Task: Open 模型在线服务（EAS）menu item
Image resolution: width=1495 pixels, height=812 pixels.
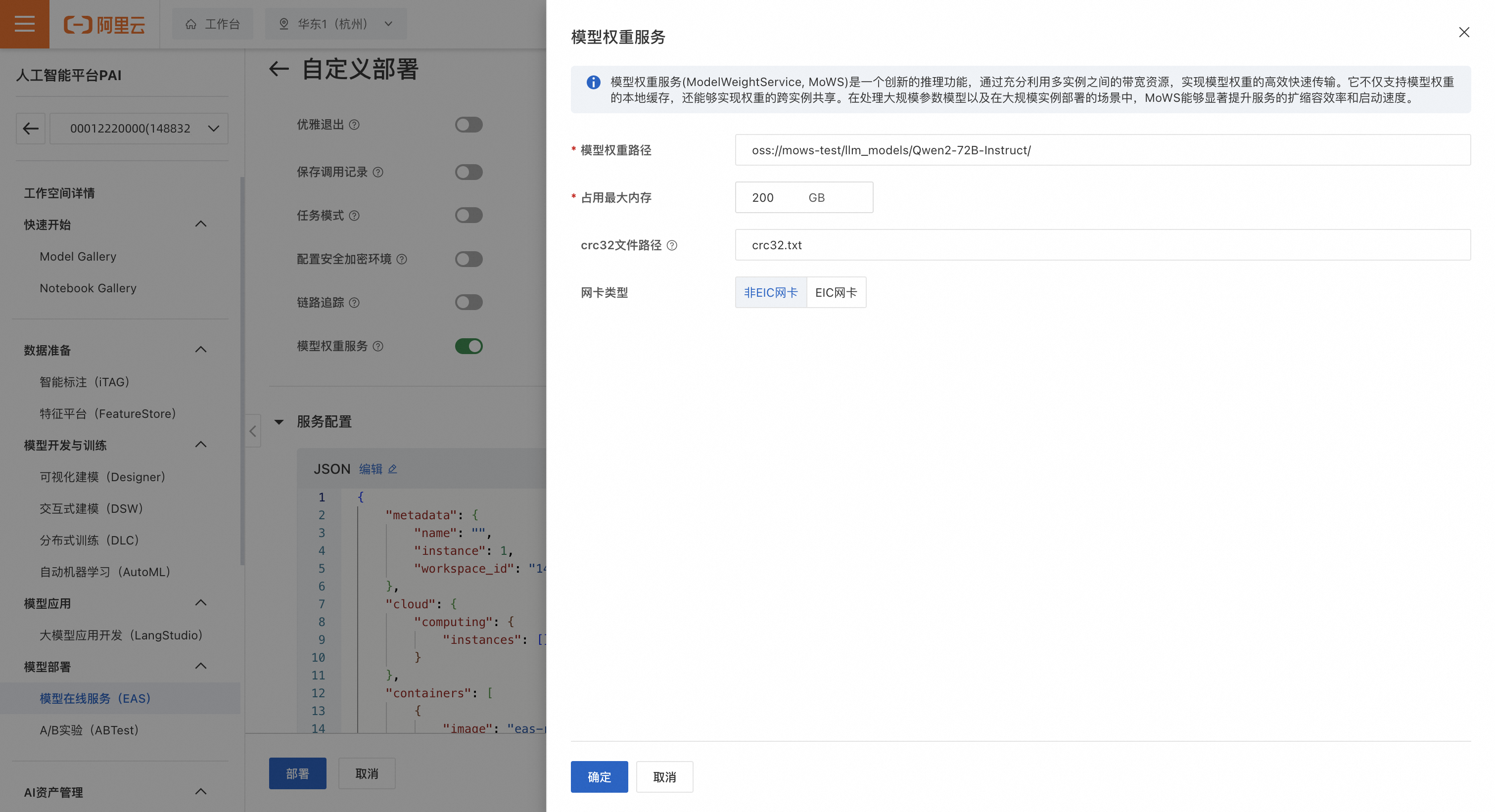Action: coord(95,698)
